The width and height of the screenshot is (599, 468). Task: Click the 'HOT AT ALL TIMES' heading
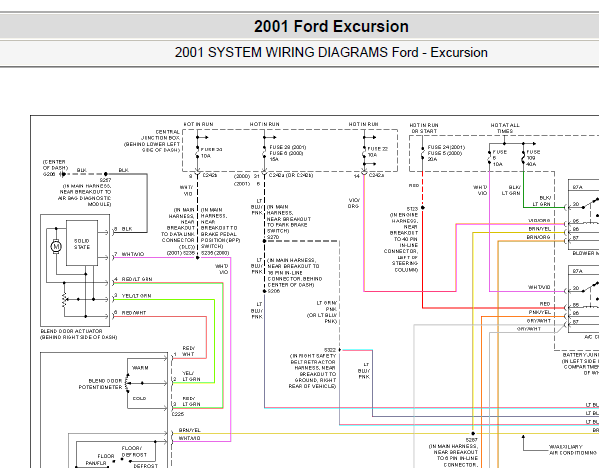coord(505,128)
